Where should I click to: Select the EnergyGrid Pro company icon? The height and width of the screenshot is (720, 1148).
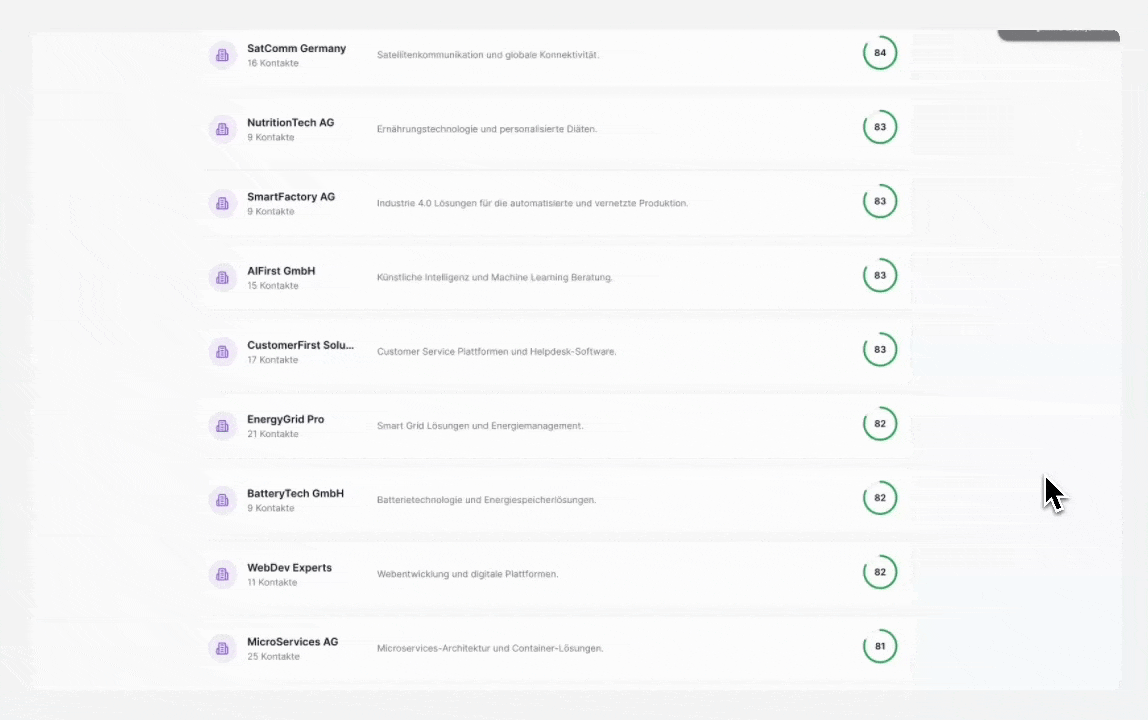click(x=222, y=425)
